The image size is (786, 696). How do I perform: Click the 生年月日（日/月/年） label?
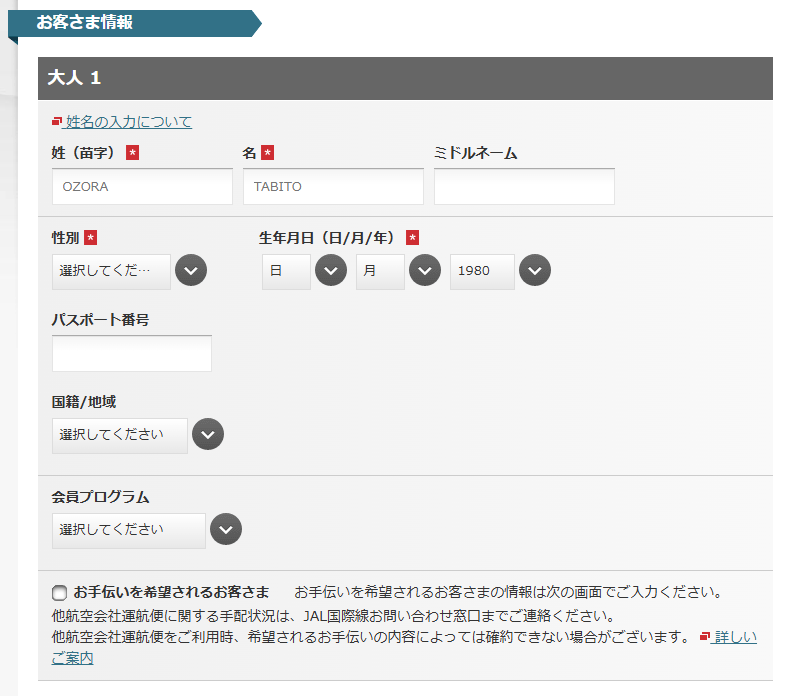[327, 238]
